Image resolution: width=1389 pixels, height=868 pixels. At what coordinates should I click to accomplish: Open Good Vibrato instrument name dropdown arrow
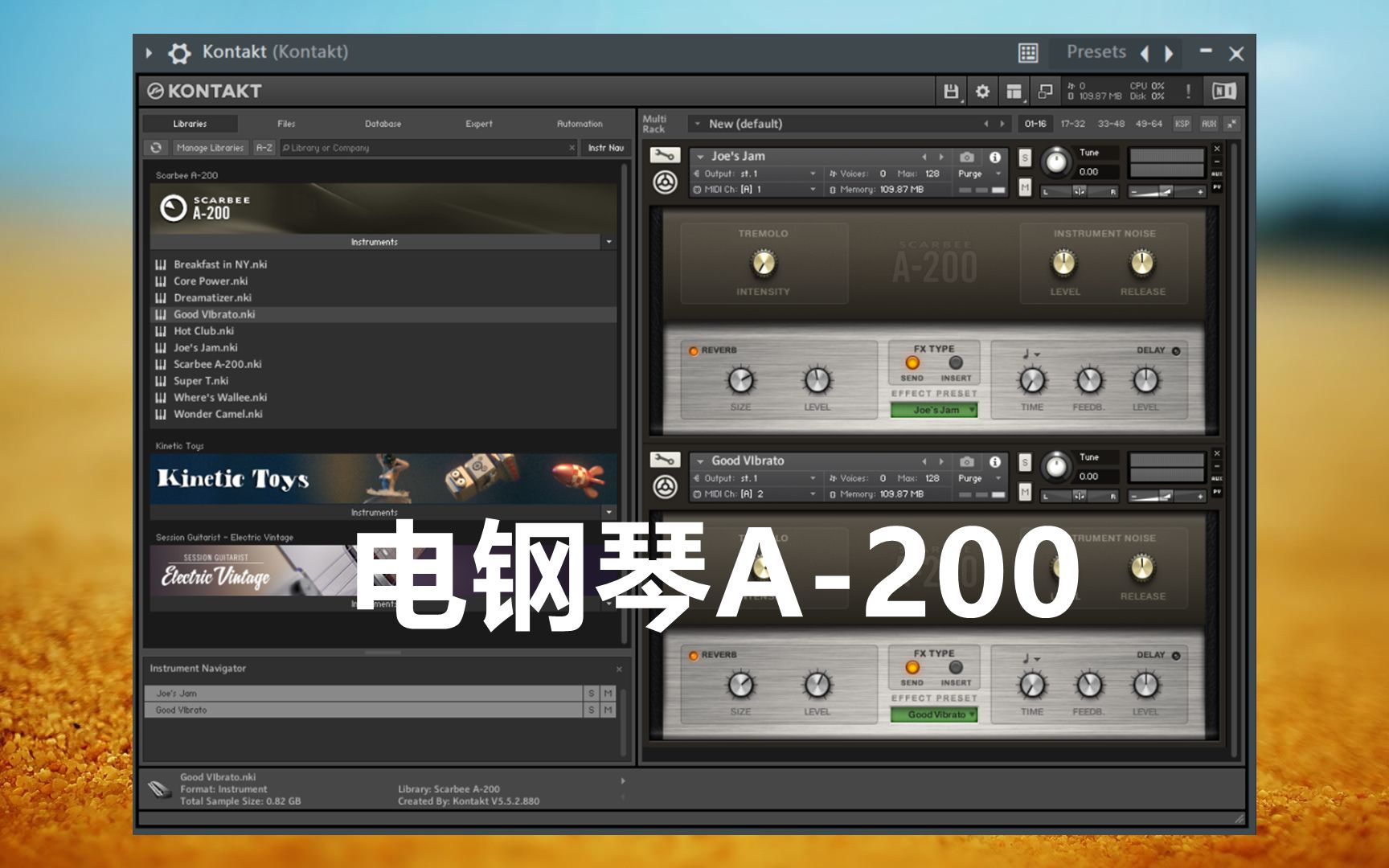[x=701, y=461]
